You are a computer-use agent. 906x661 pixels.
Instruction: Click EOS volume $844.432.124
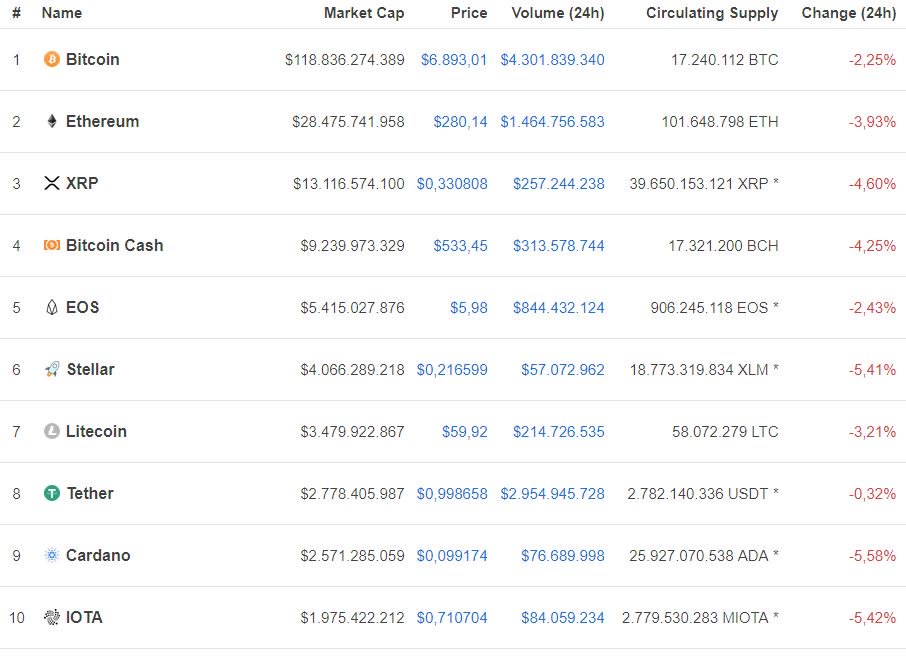(x=559, y=308)
